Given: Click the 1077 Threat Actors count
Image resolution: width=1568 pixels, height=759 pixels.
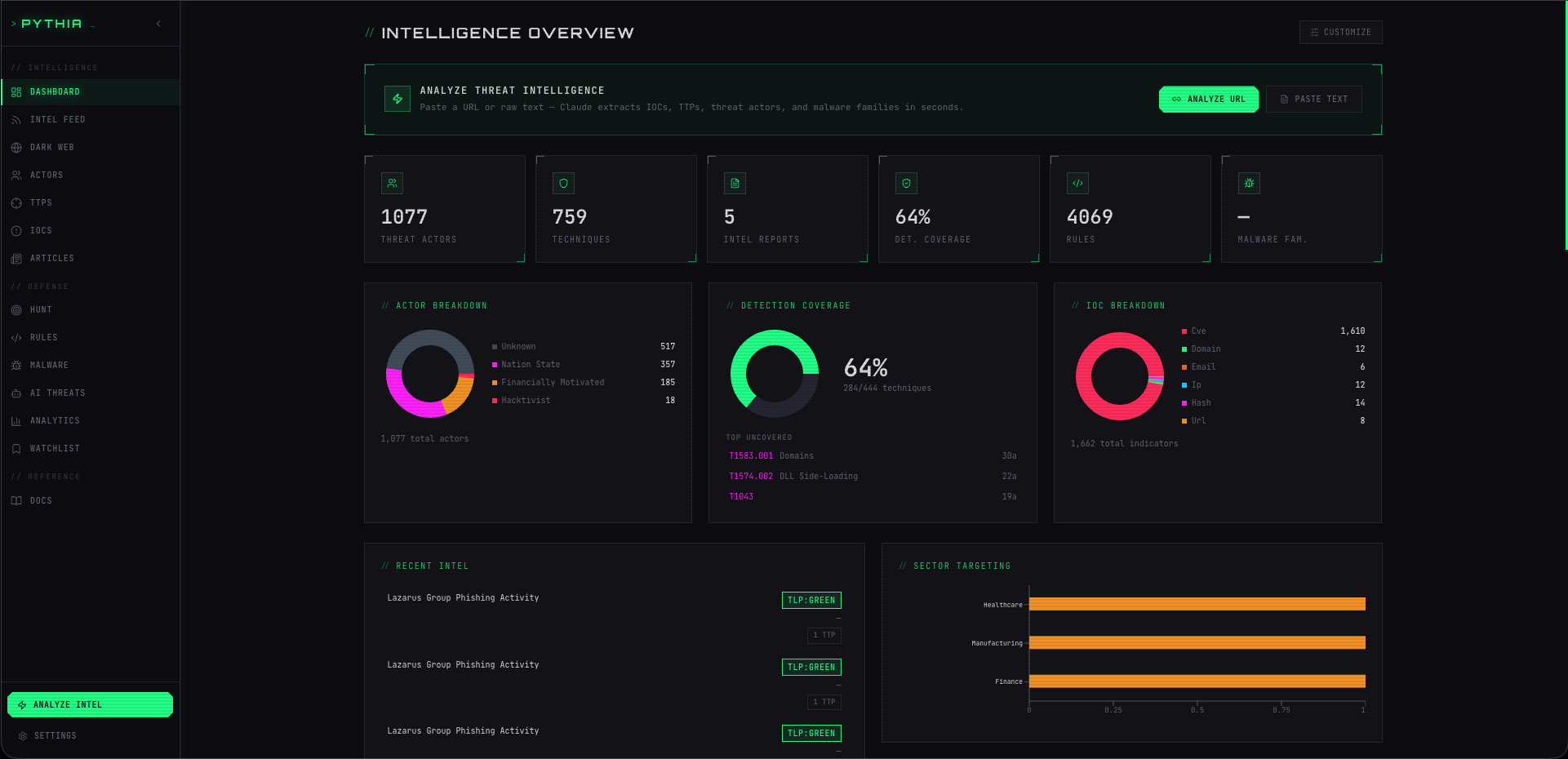Looking at the screenshot, I should [x=404, y=217].
